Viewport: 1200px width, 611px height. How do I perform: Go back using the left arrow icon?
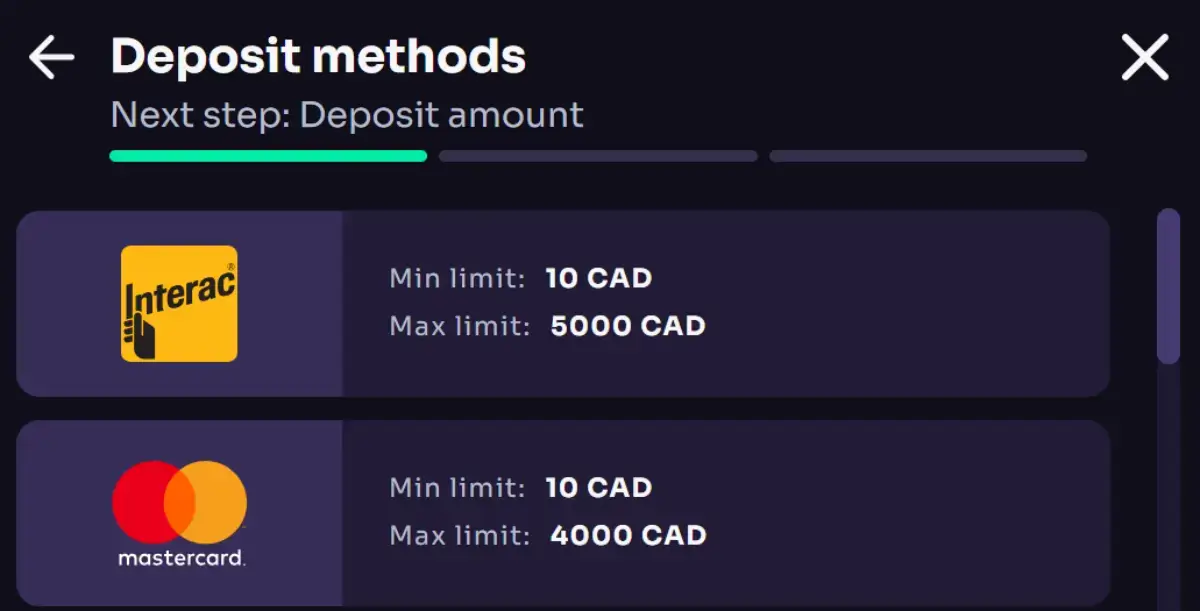(x=52, y=57)
